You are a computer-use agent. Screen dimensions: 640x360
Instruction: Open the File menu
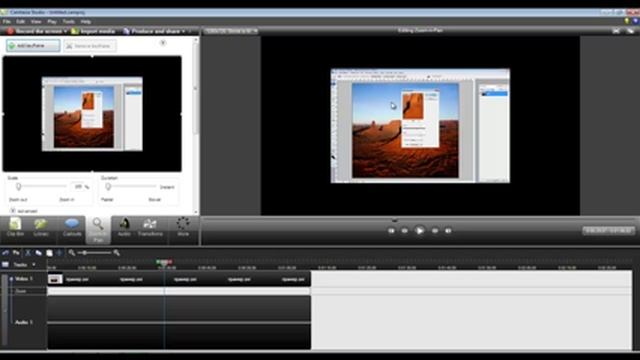pyautogui.click(x=7, y=22)
